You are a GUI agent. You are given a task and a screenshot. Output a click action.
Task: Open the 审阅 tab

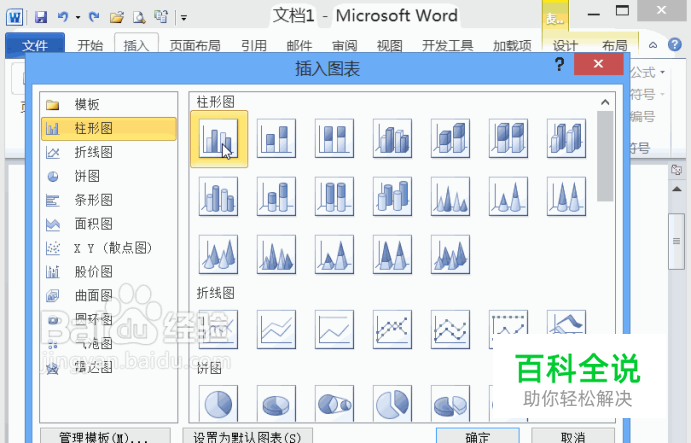pyautogui.click(x=345, y=45)
